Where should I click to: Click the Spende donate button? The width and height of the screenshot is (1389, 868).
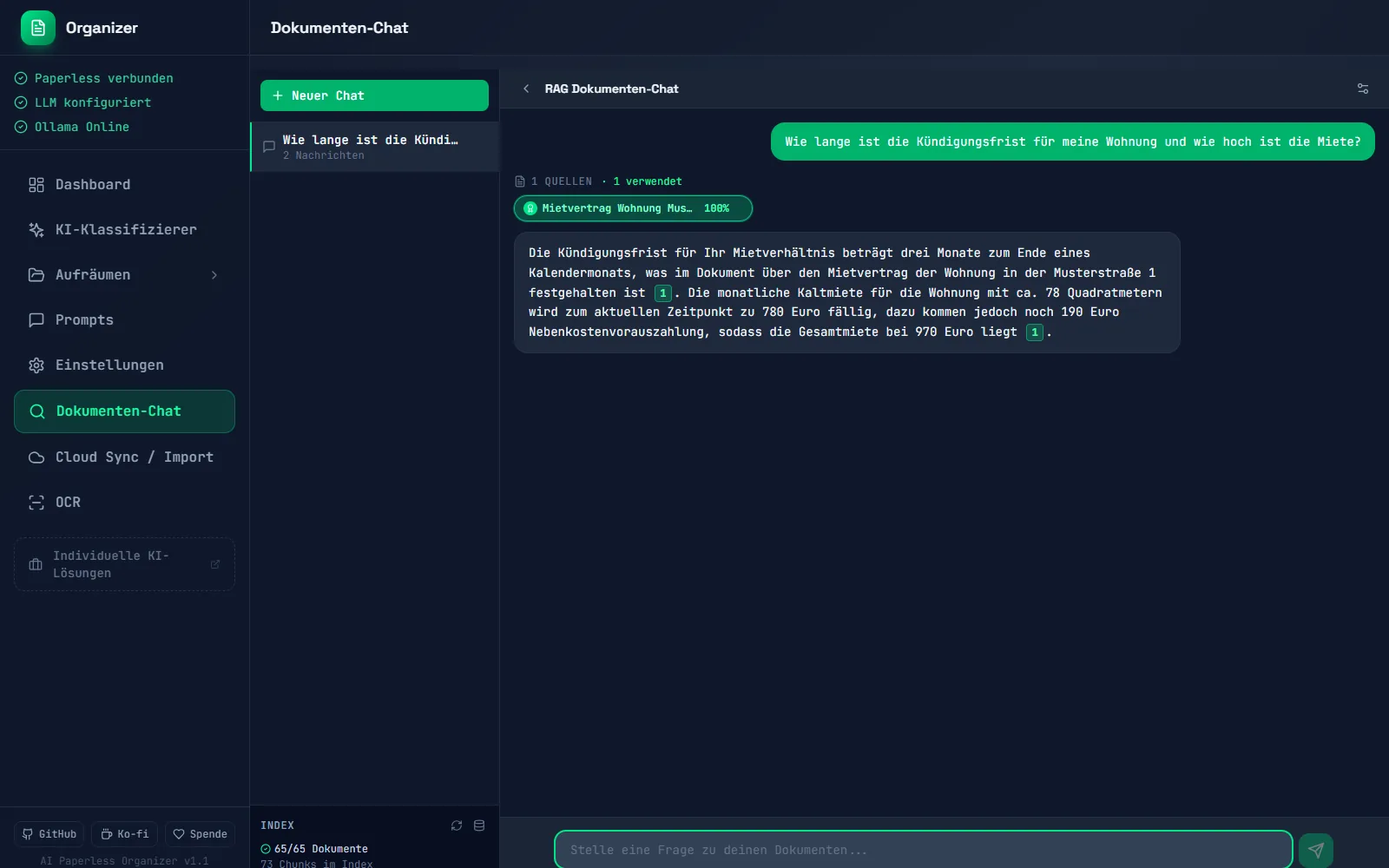point(200,834)
